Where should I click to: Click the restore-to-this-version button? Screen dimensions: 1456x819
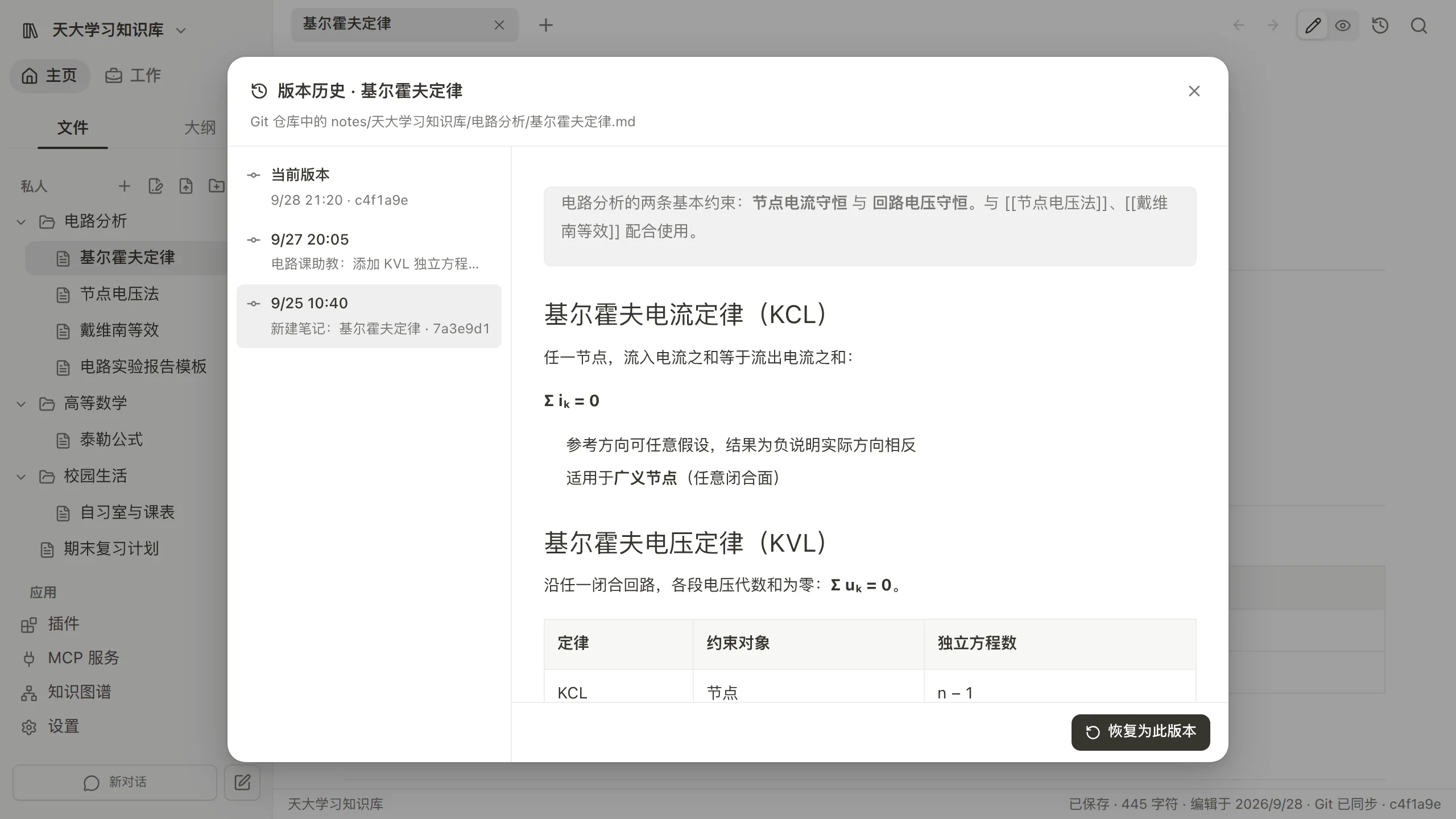(1140, 732)
